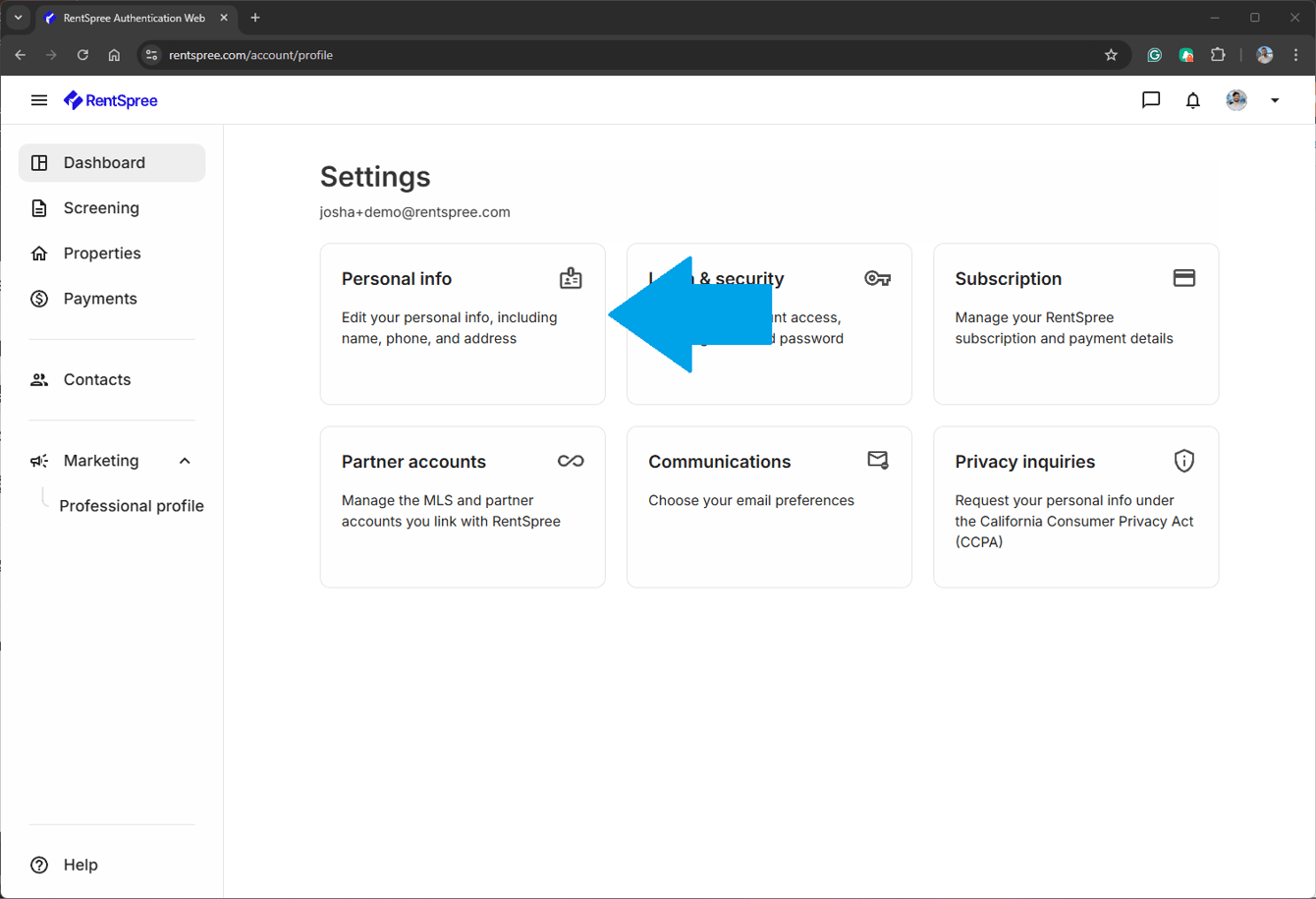Select the RentSpree Authentication Web tab
Screen dimensions: 1316x899
point(136,18)
